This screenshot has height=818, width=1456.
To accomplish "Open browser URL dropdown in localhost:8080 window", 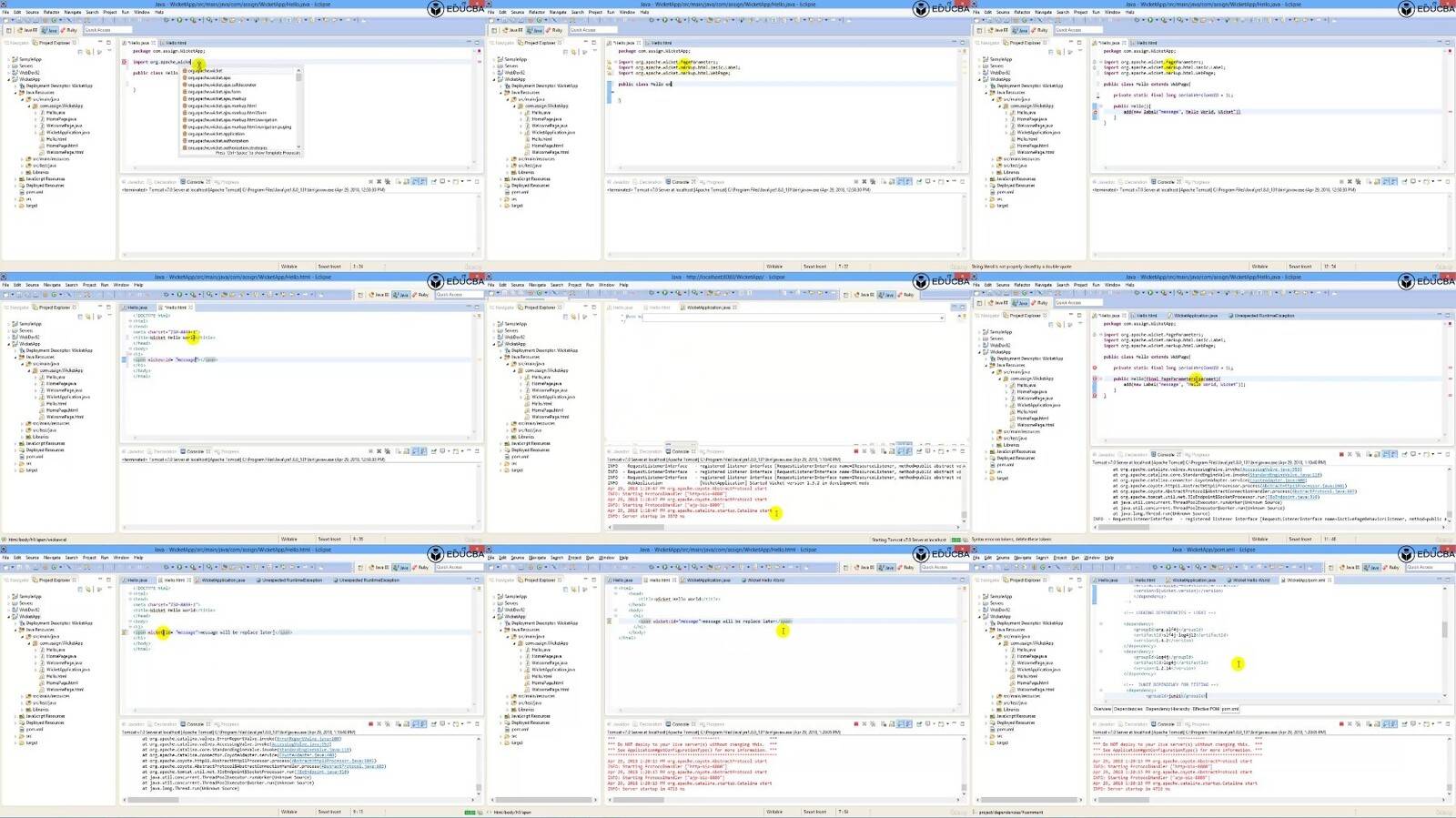I will tap(942, 317).
